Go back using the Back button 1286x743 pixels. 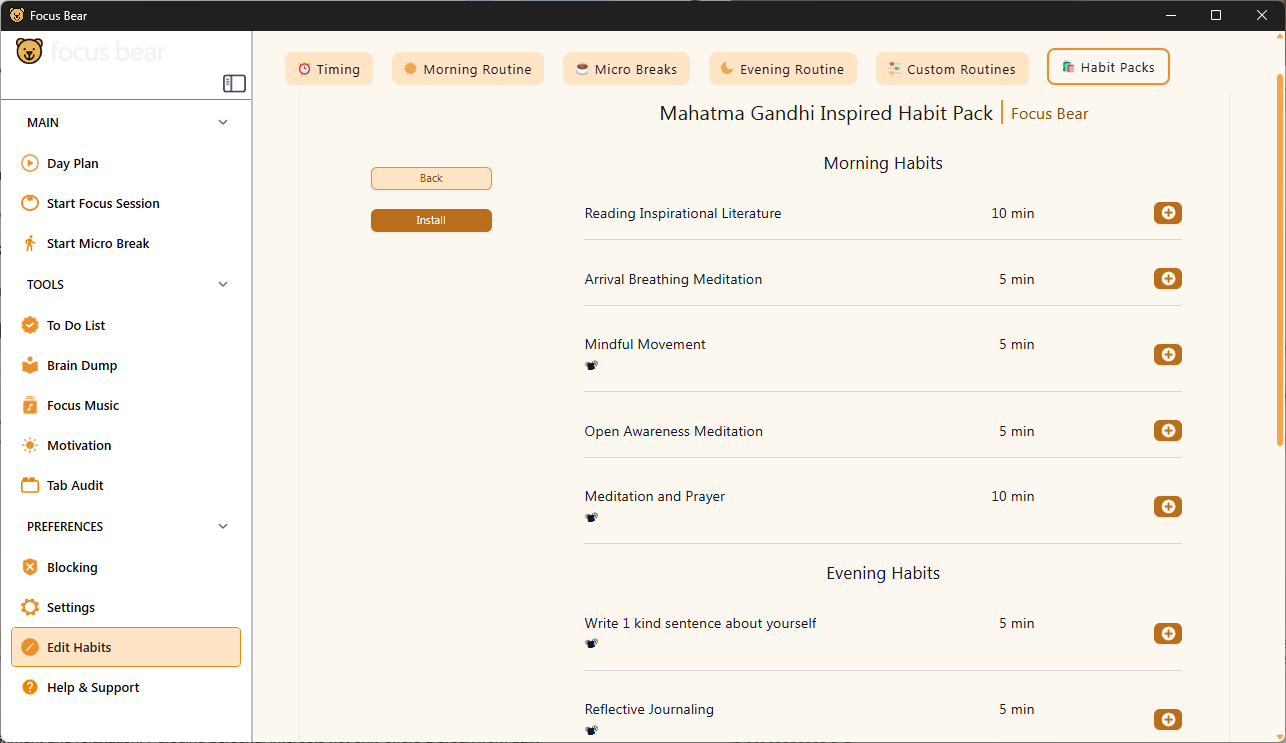coord(431,178)
